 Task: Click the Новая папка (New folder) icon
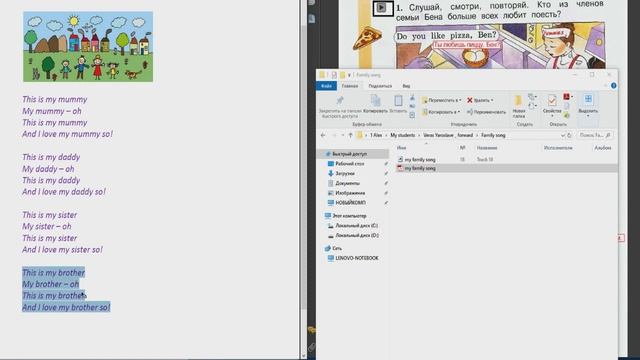[518, 100]
